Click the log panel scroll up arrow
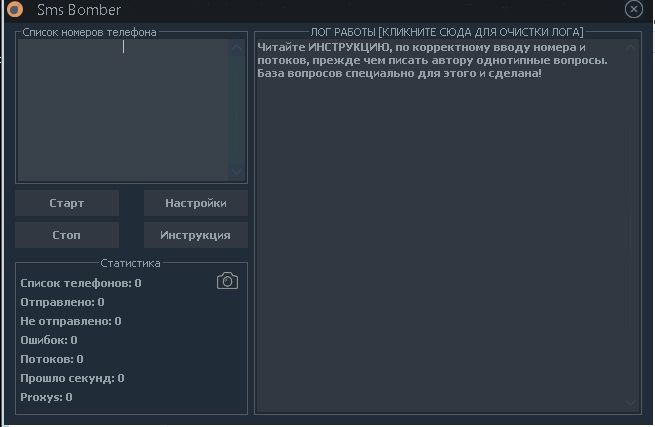This screenshot has width=655, height=427. pos(631,48)
